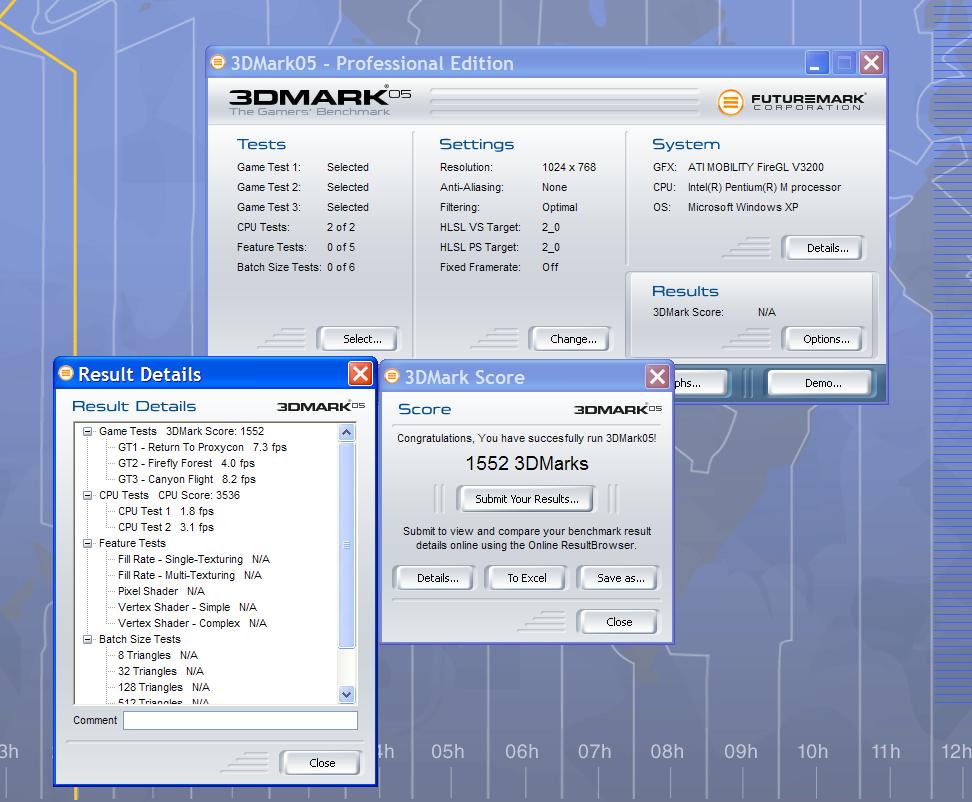Collapse the Feature Tests tree node

[x=87, y=544]
